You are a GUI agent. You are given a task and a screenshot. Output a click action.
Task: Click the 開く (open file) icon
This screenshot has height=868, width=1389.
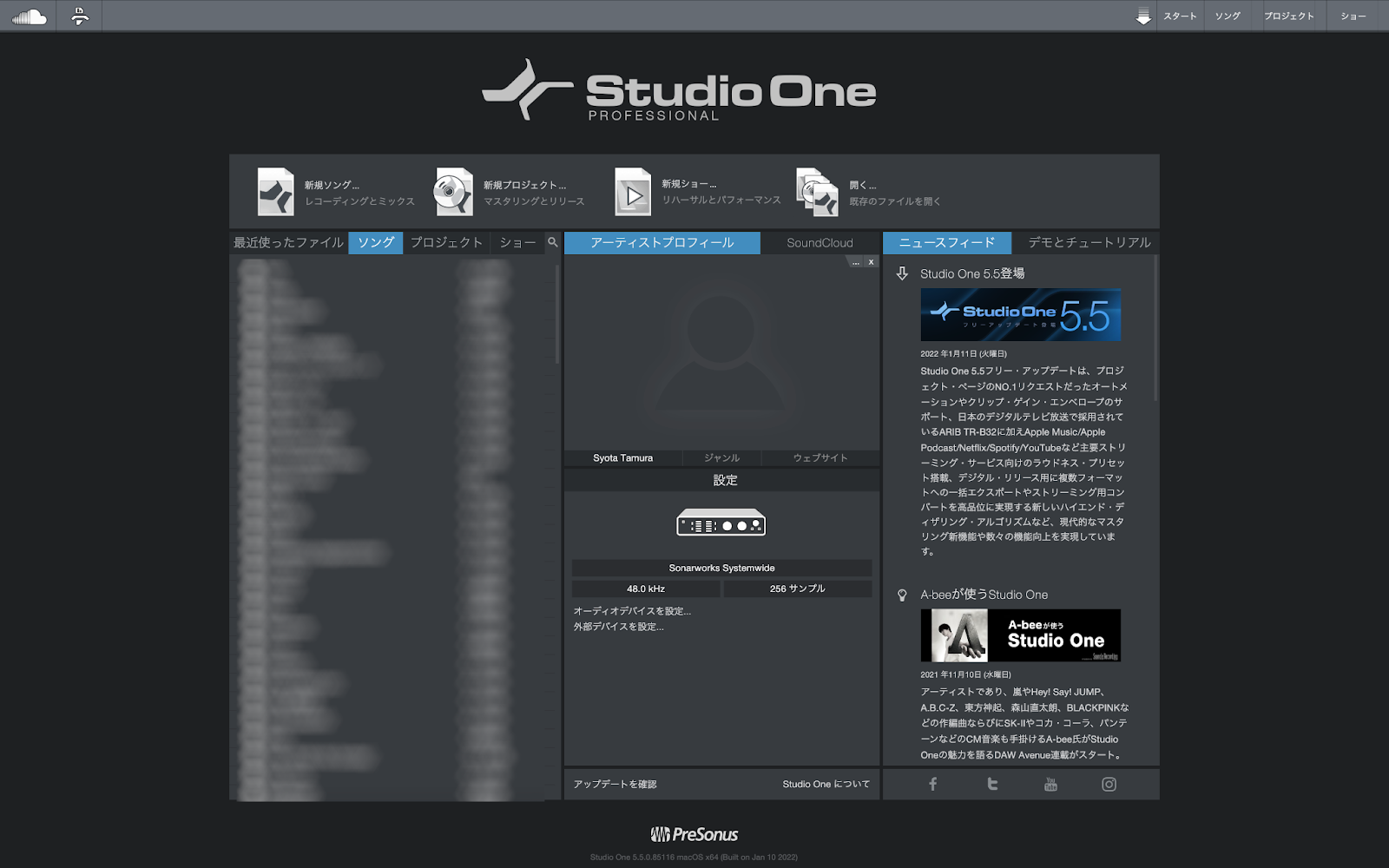pos(818,192)
